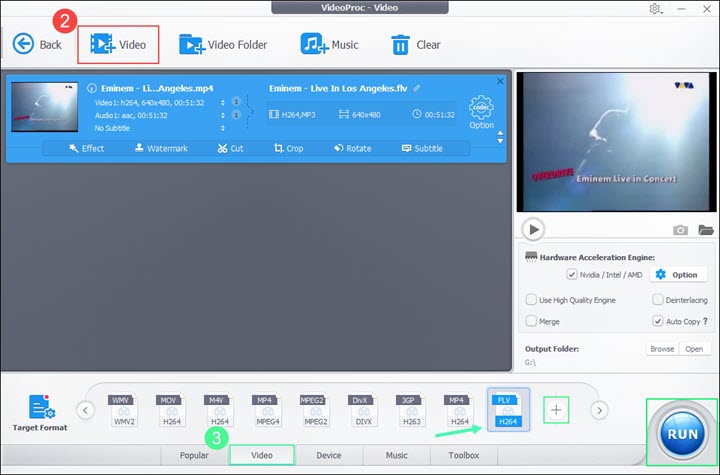
Task: Play the preview video
Action: tap(533, 229)
